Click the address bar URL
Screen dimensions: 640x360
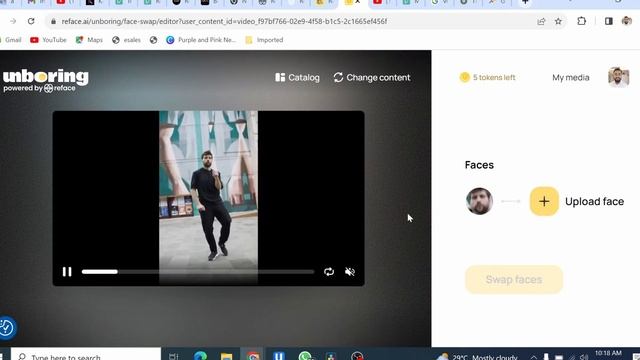coord(224,21)
